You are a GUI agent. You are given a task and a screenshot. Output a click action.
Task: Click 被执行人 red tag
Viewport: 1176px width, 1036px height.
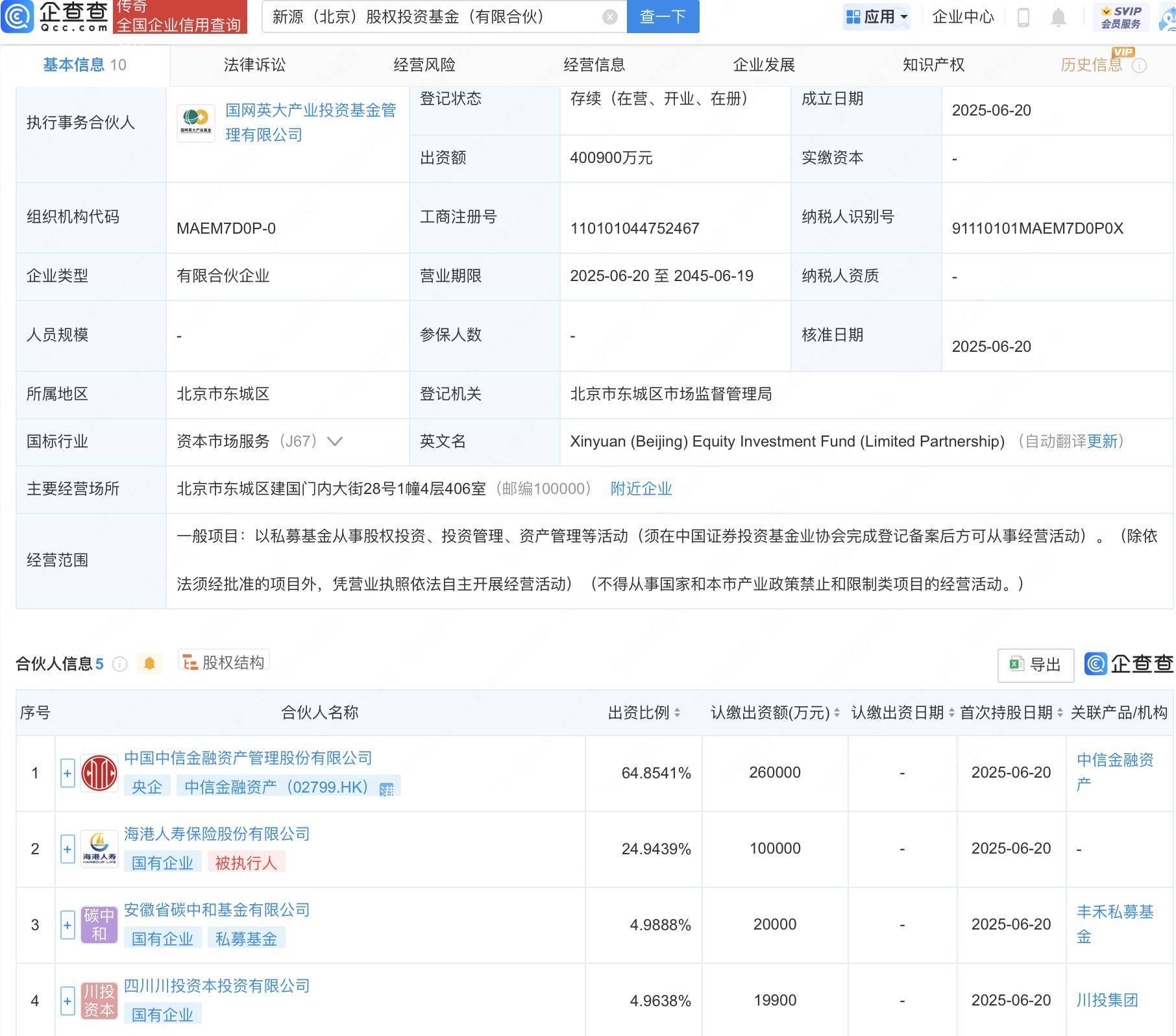coord(246,863)
